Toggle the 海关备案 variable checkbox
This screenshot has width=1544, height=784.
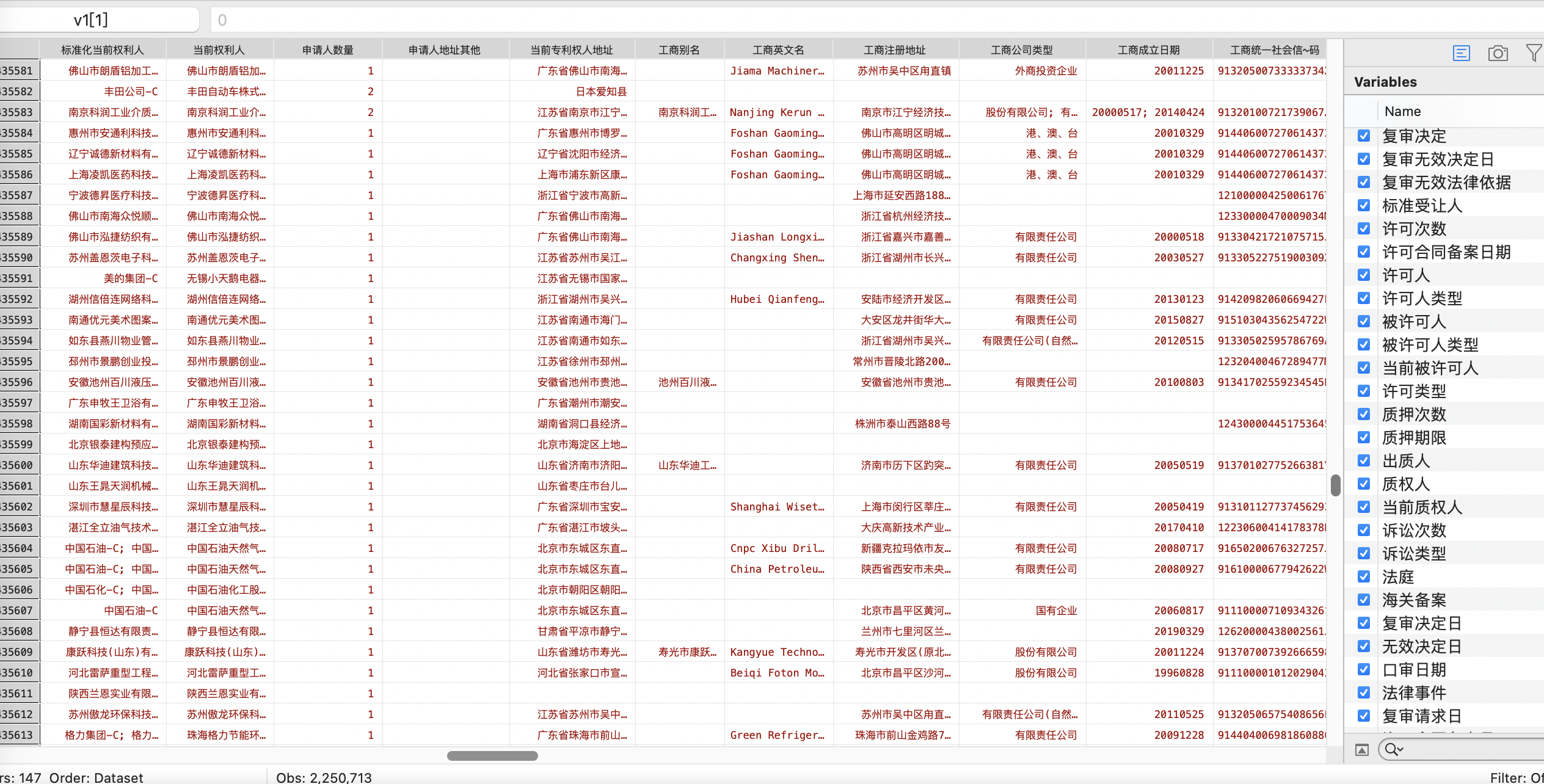coord(1364,600)
